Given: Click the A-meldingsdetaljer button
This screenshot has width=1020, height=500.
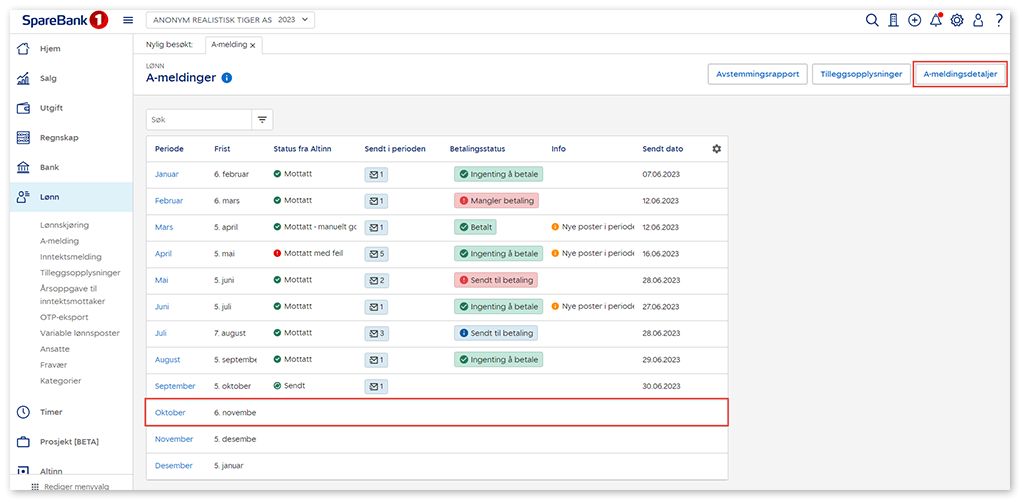Looking at the screenshot, I should 960,74.
